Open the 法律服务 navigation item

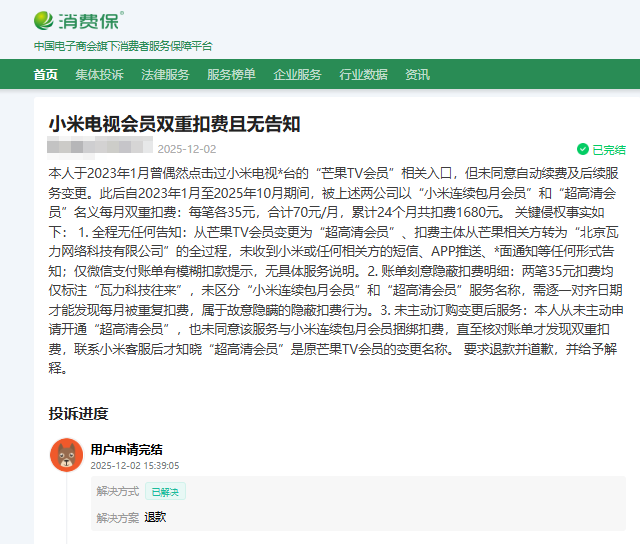tap(165, 74)
